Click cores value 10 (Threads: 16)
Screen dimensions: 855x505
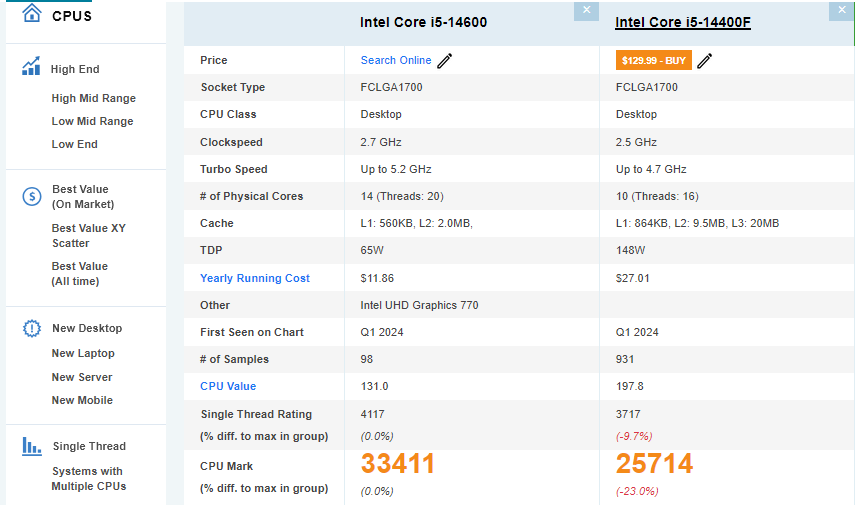click(x=657, y=196)
